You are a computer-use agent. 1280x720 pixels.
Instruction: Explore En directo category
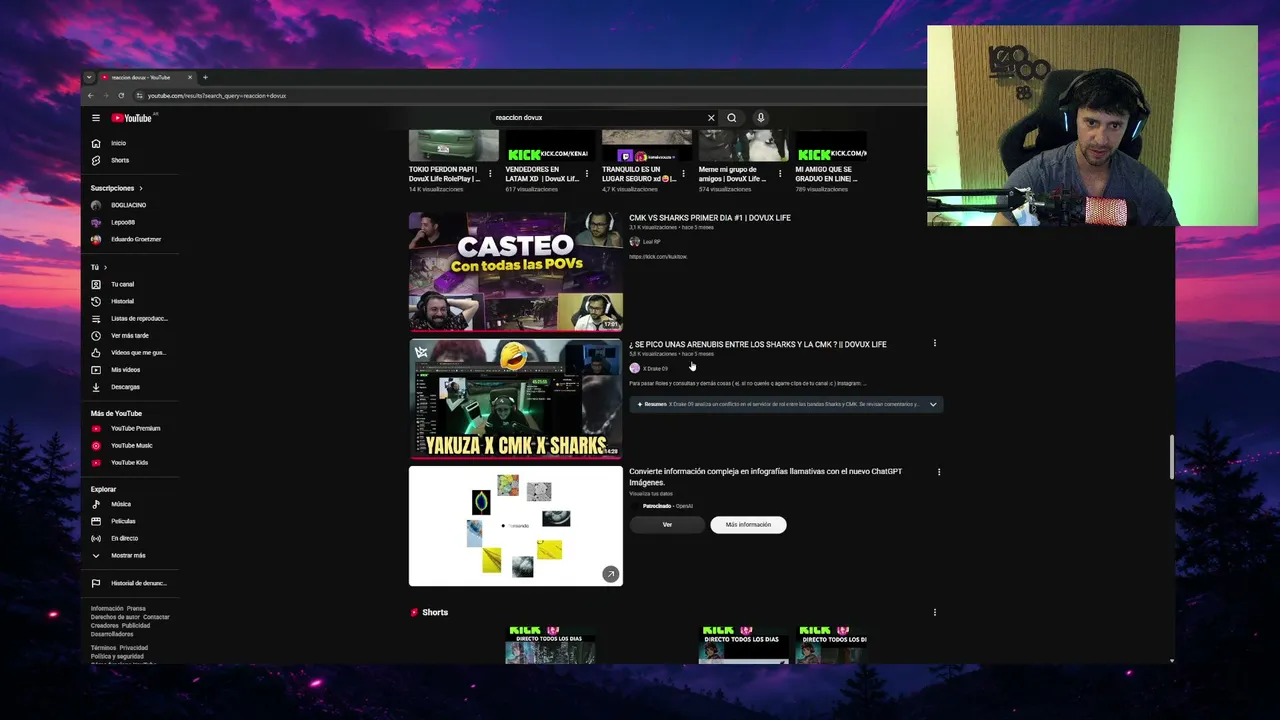124,538
